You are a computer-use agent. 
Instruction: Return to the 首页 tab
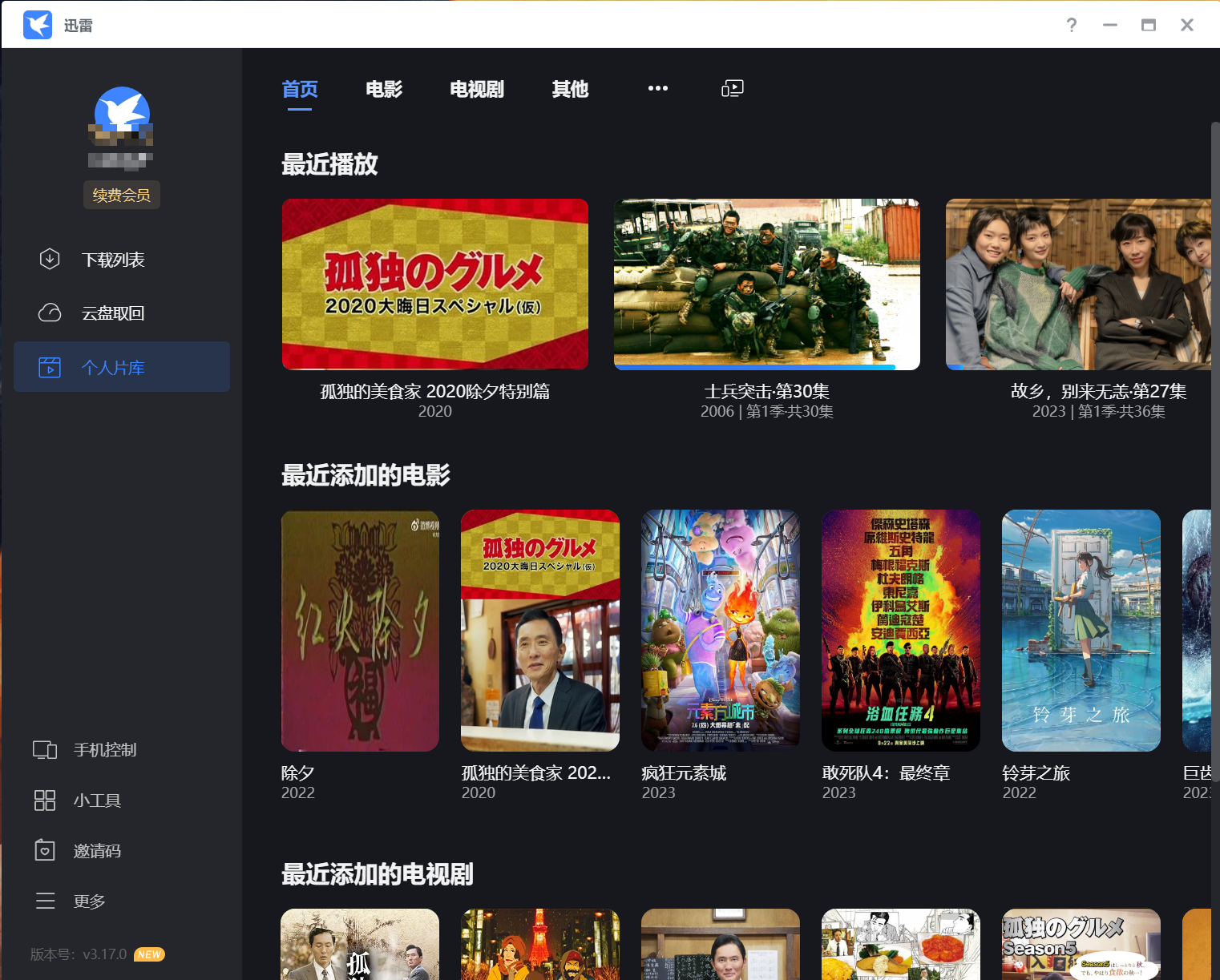pyautogui.click(x=299, y=90)
